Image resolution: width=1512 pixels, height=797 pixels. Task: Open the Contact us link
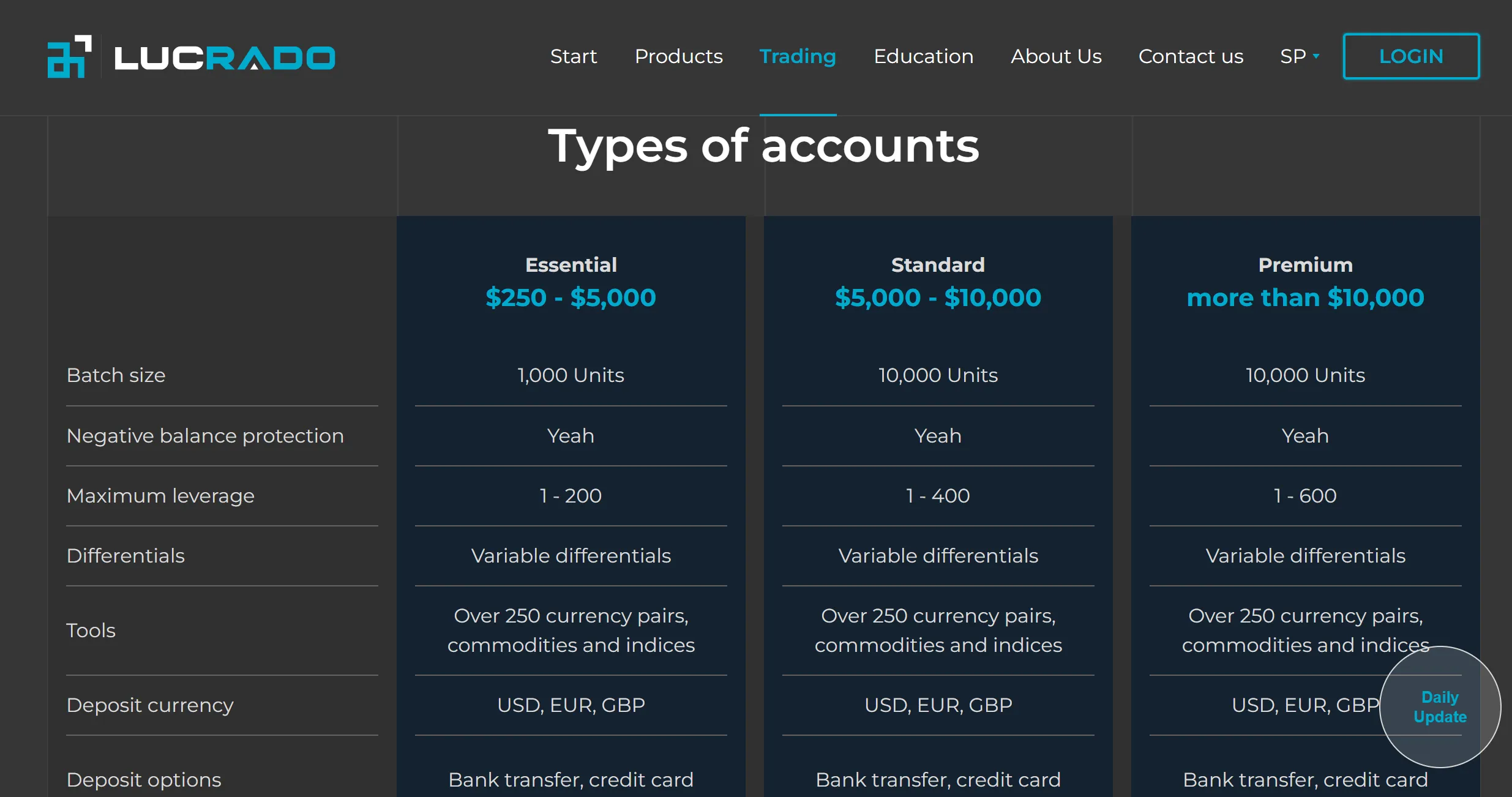pyautogui.click(x=1191, y=56)
